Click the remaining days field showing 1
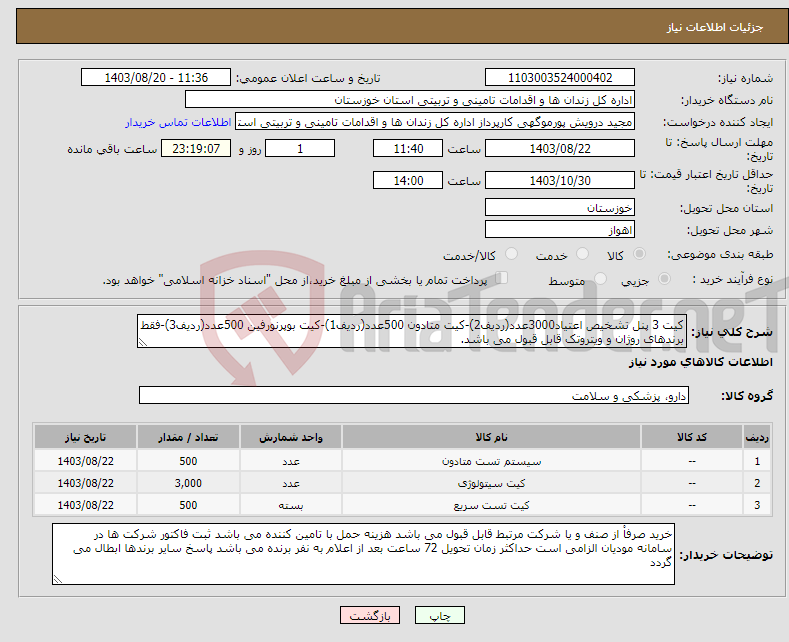This screenshot has width=789, height=642. tap(300, 149)
